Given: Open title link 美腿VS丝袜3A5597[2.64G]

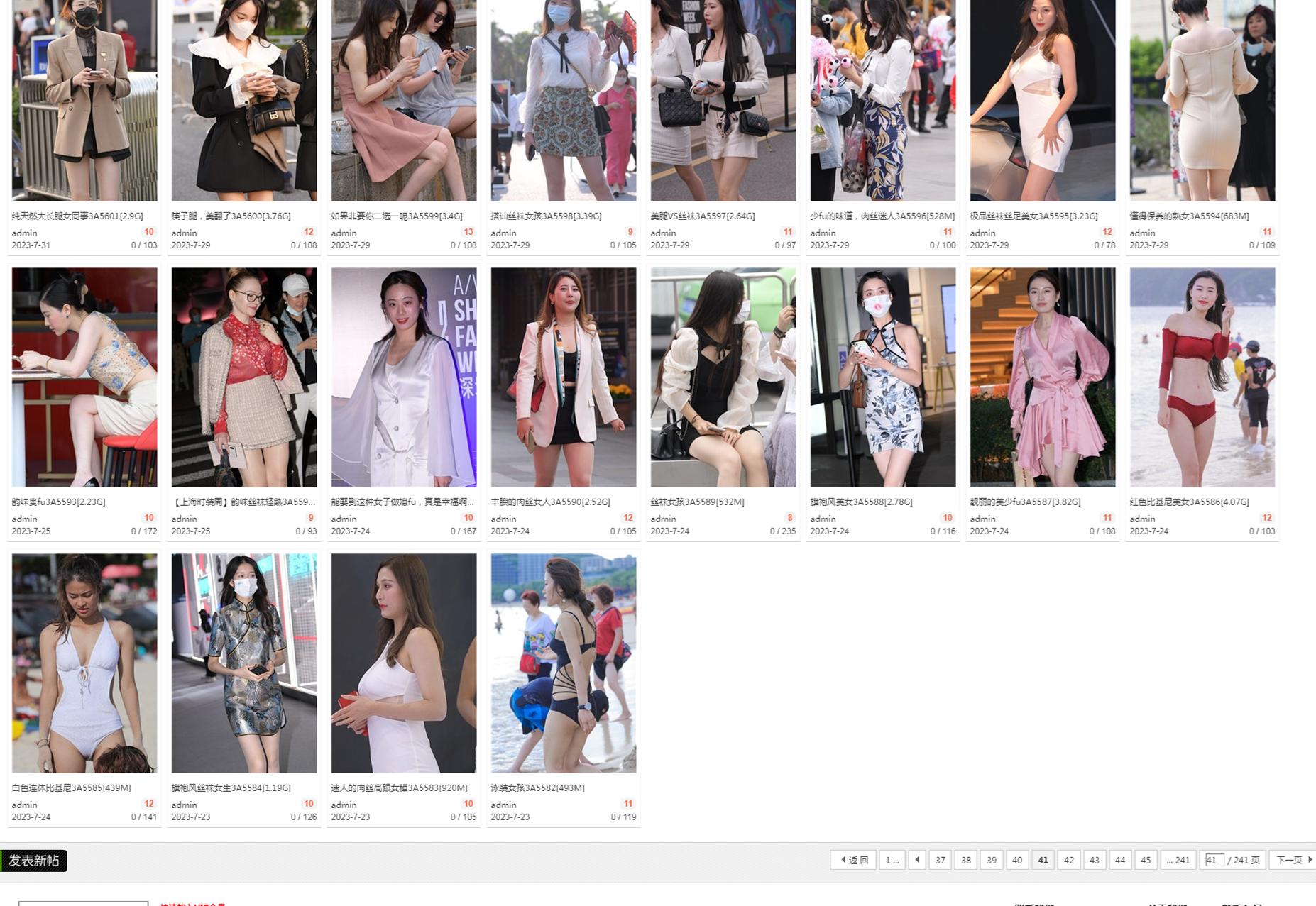Looking at the screenshot, I should (703, 216).
